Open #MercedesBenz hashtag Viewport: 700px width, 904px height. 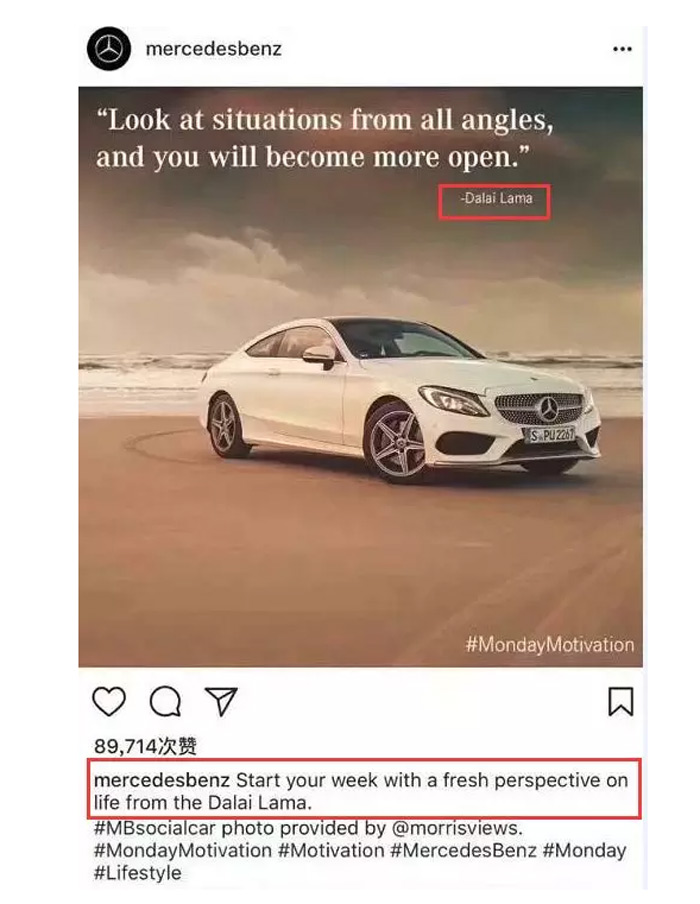tap(463, 850)
